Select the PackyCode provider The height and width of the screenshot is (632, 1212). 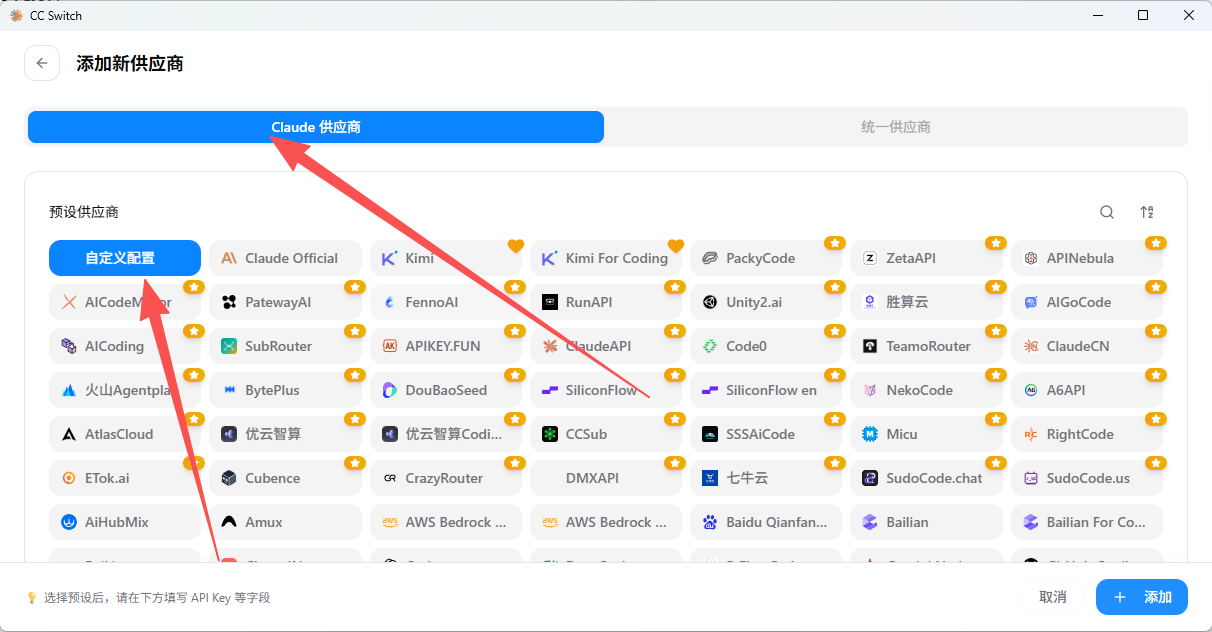[766, 258]
